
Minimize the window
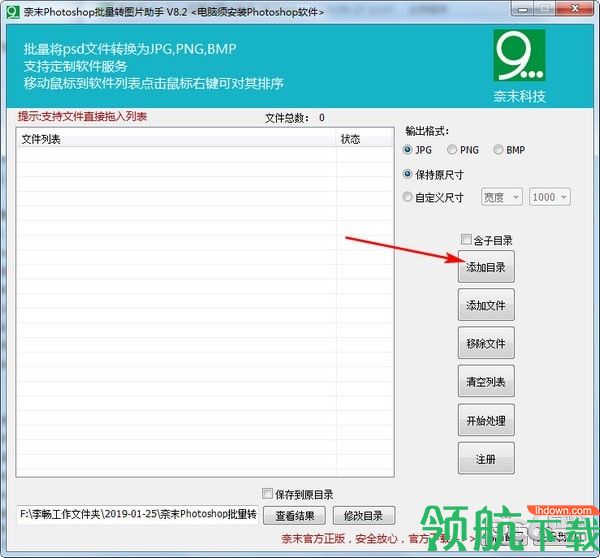pyautogui.click(x=523, y=9)
